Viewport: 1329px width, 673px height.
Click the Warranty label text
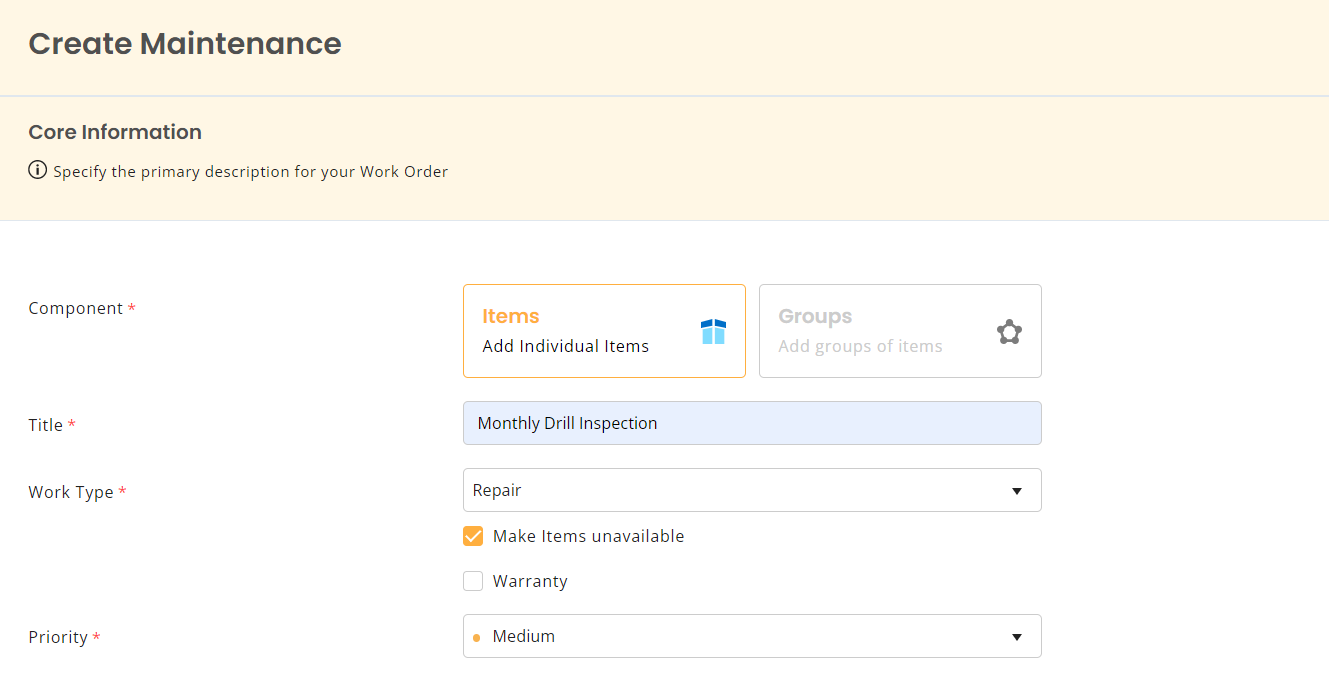coord(530,581)
